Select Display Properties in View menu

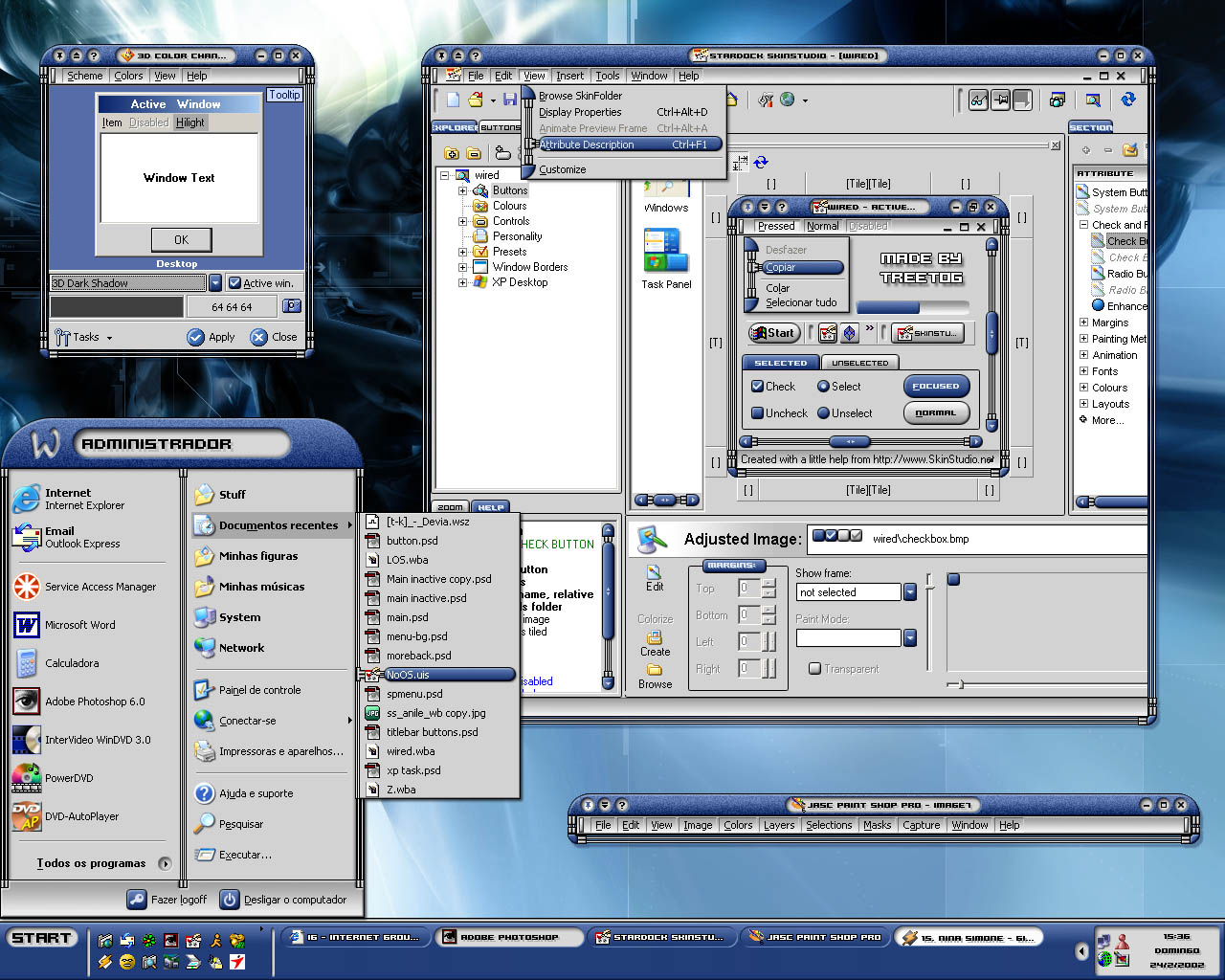(x=623, y=112)
